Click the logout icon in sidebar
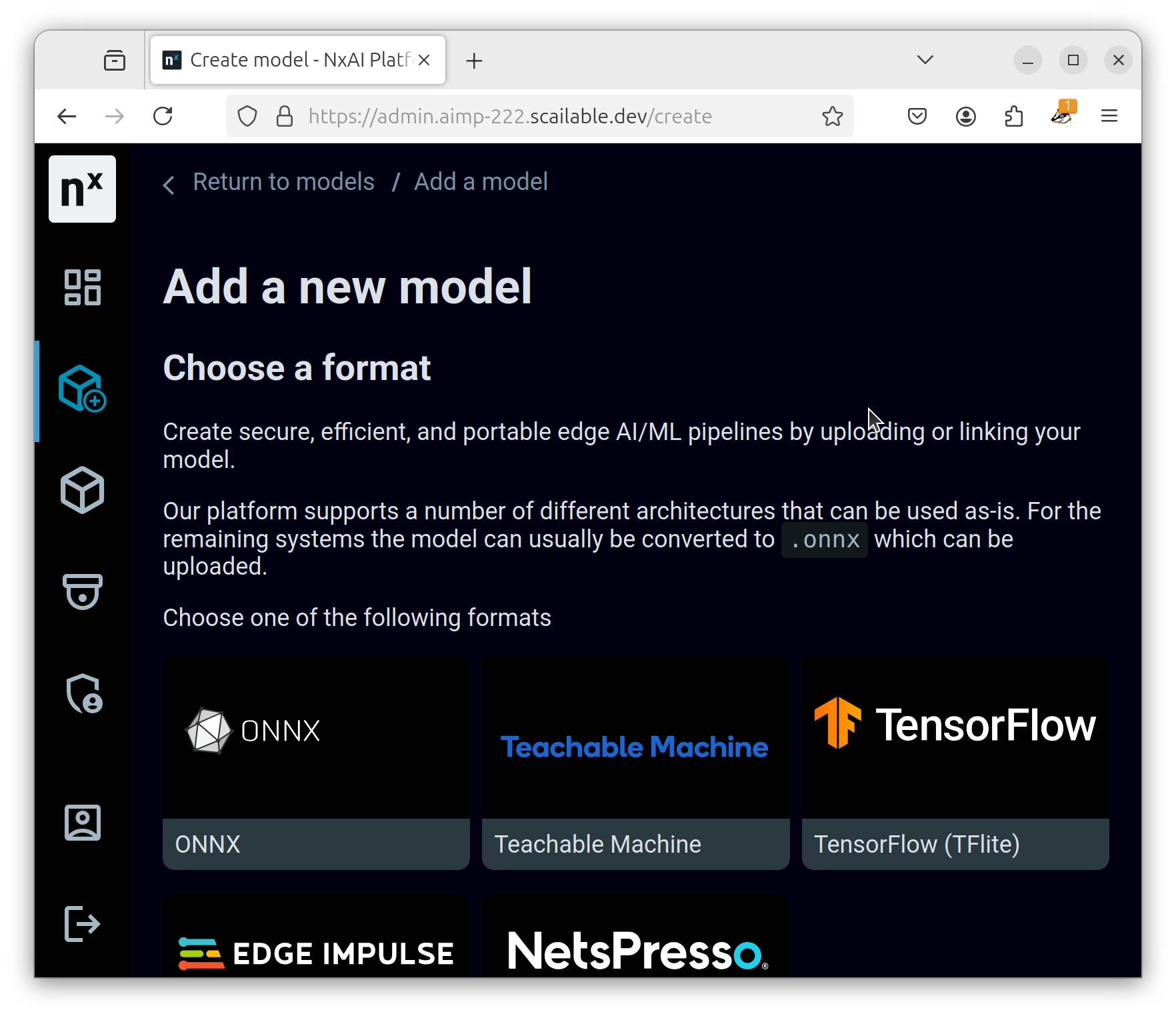The width and height of the screenshot is (1176, 1016). 82,924
